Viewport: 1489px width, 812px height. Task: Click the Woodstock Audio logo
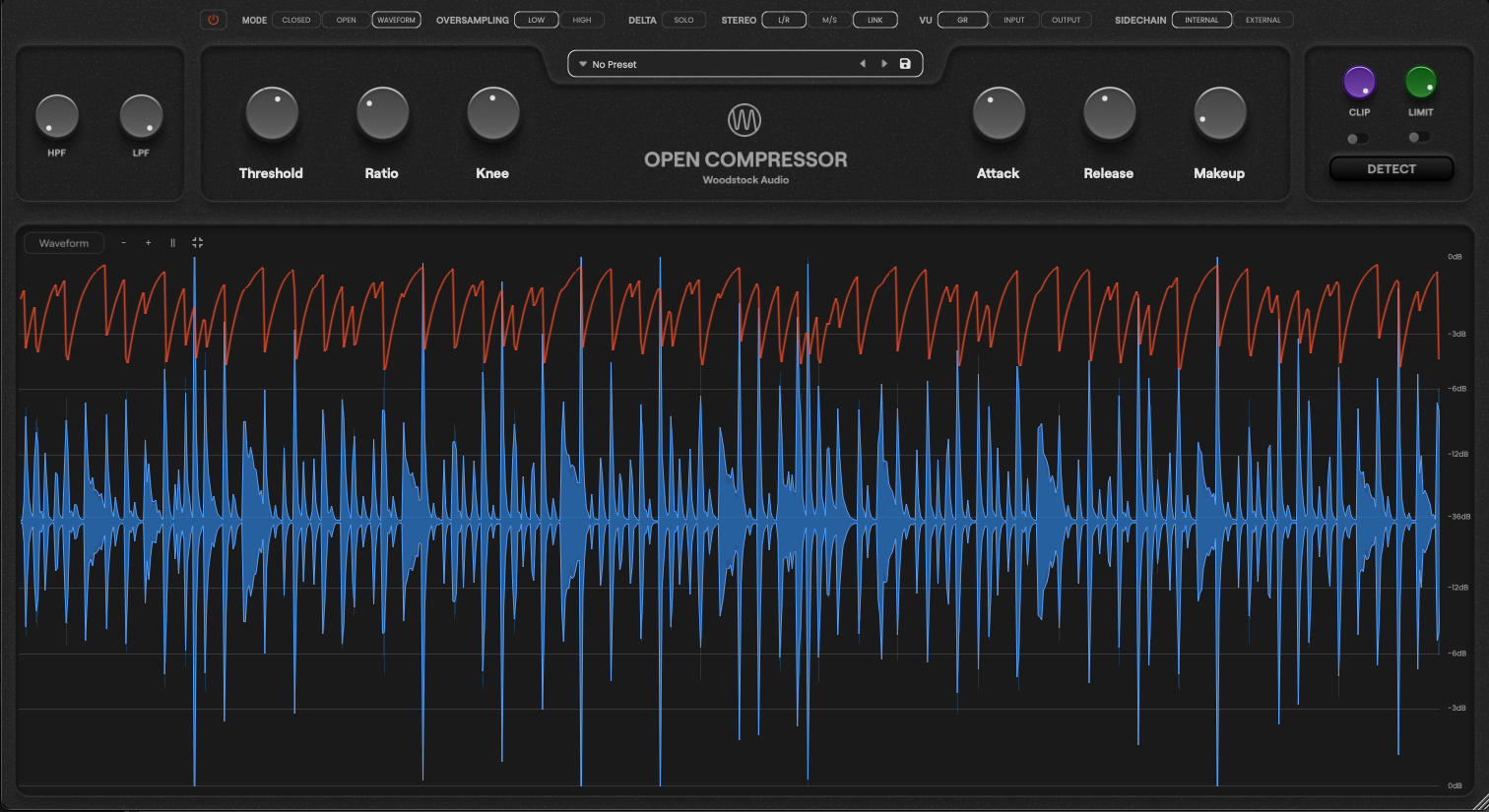744,120
